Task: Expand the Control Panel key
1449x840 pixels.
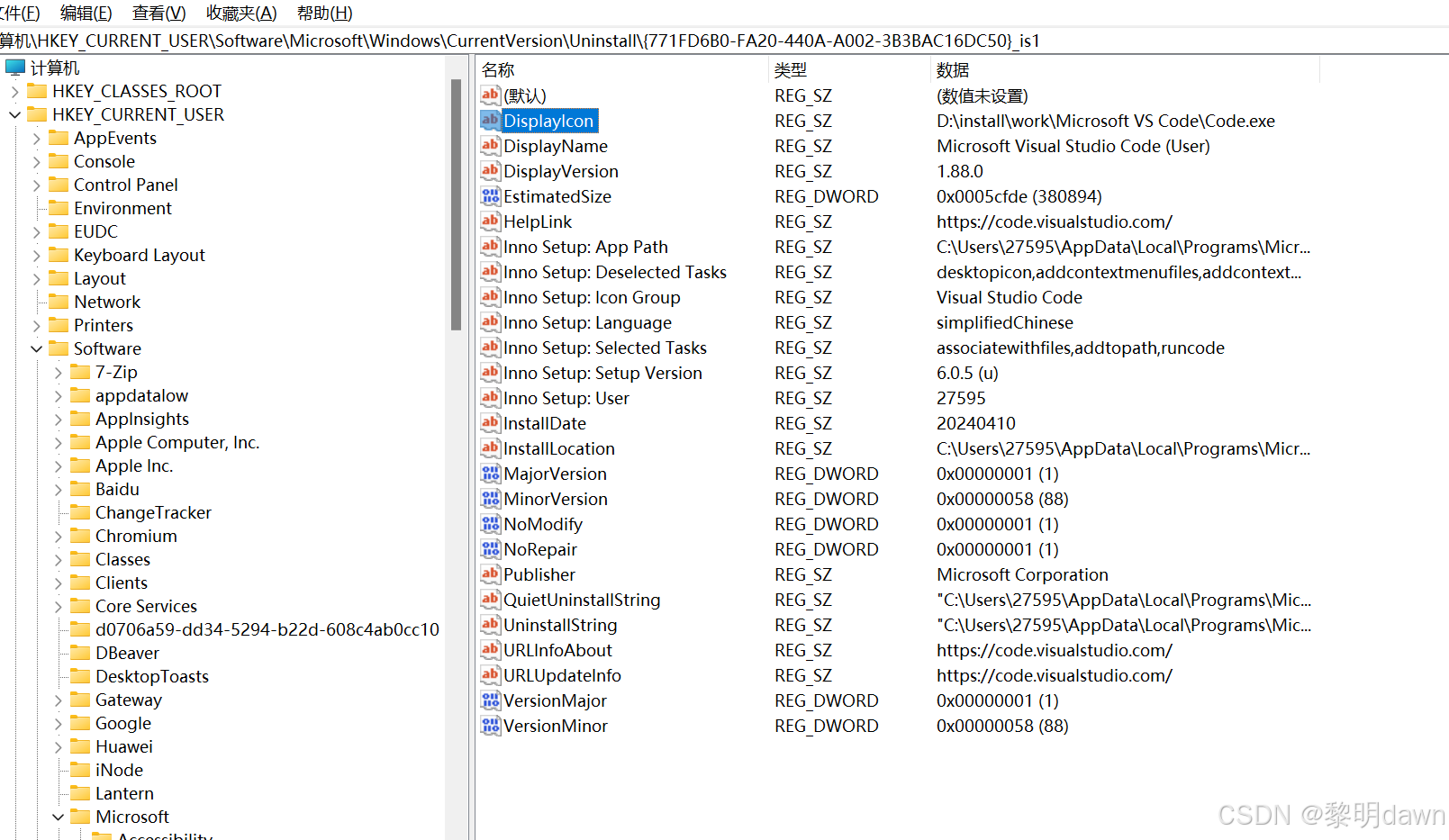Action: (x=36, y=185)
